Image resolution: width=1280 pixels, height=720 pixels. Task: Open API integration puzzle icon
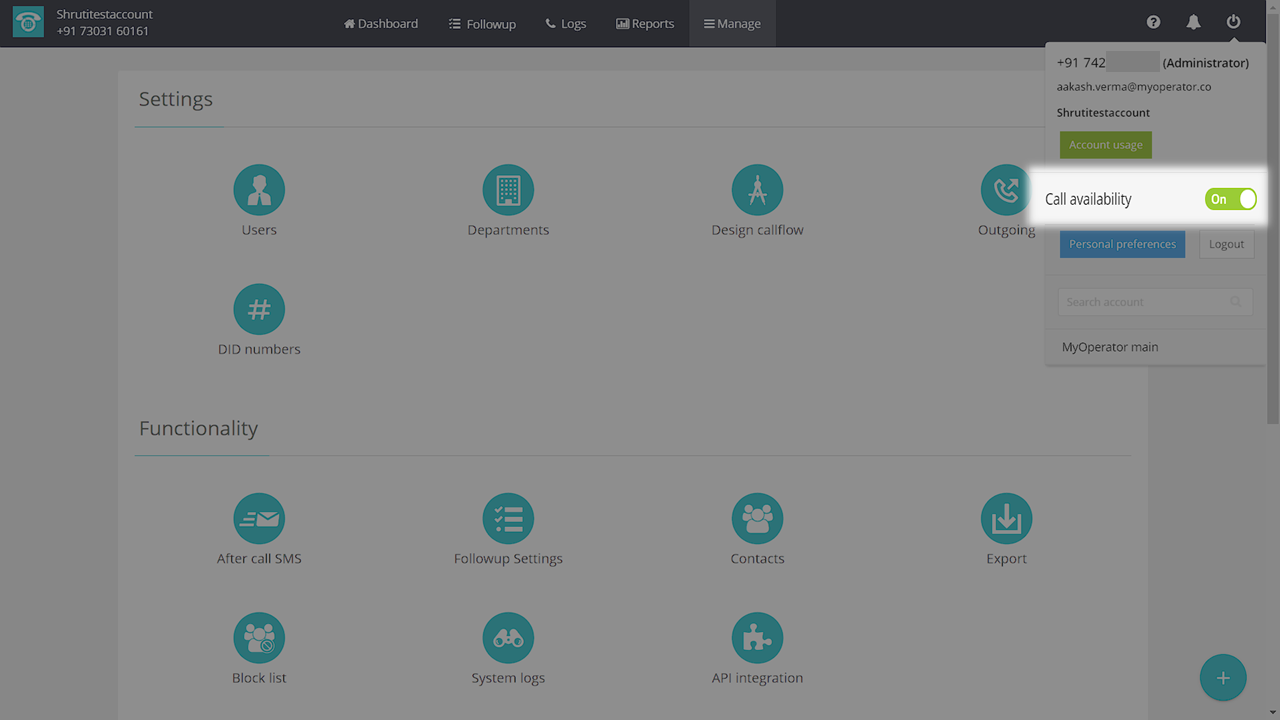pos(757,638)
